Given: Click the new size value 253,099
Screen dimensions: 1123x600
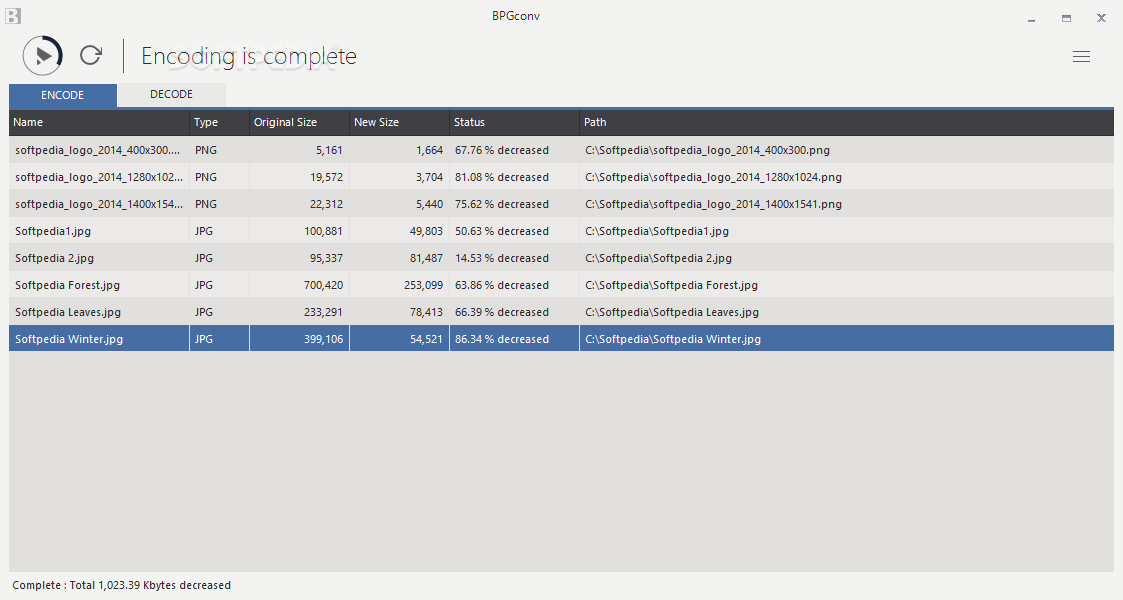Looking at the screenshot, I should [423, 285].
